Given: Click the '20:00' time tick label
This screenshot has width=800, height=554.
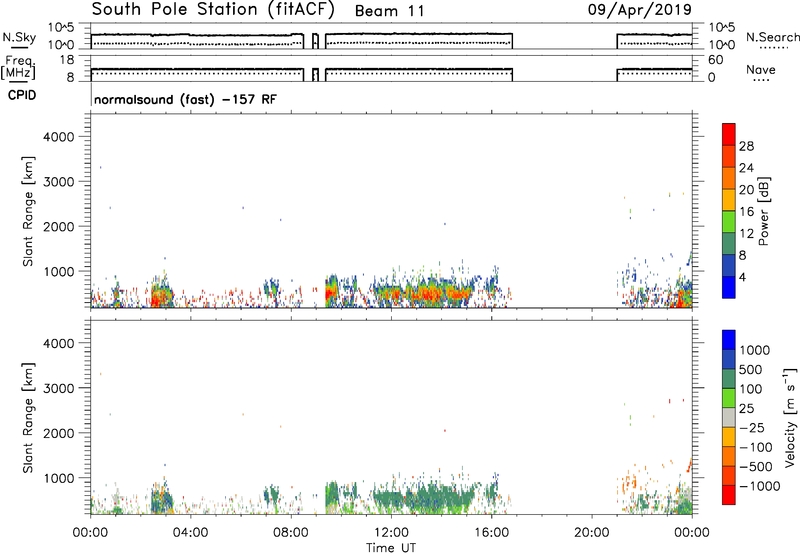Looking at the screenshot, I should coord(591,533).
